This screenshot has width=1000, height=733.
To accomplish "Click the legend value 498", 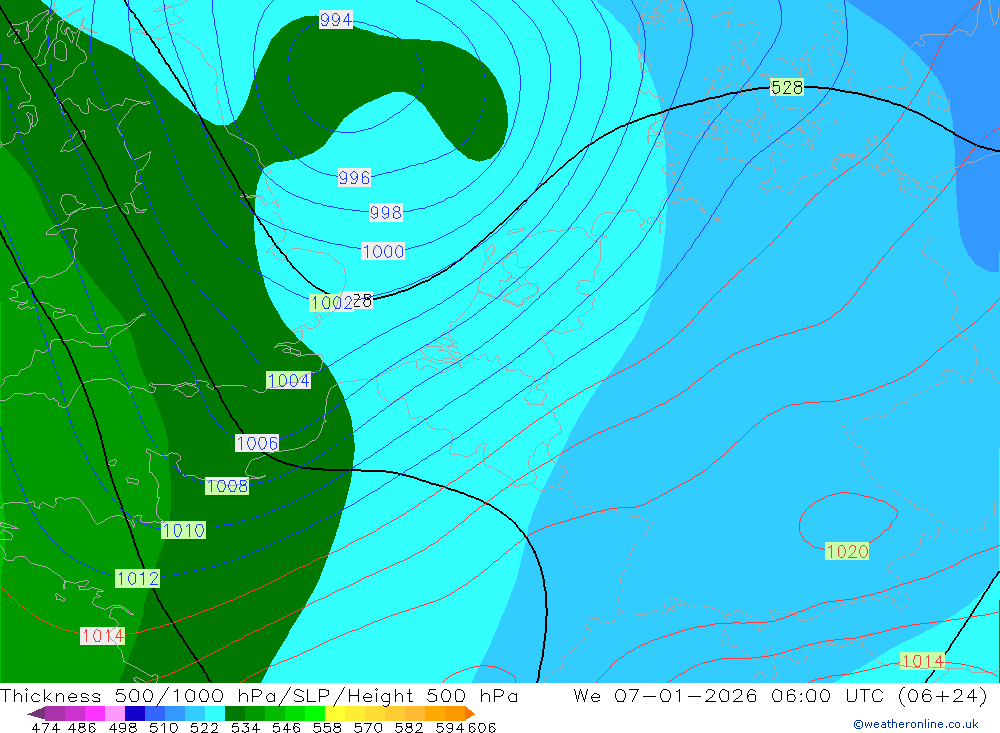I will 123,728.
